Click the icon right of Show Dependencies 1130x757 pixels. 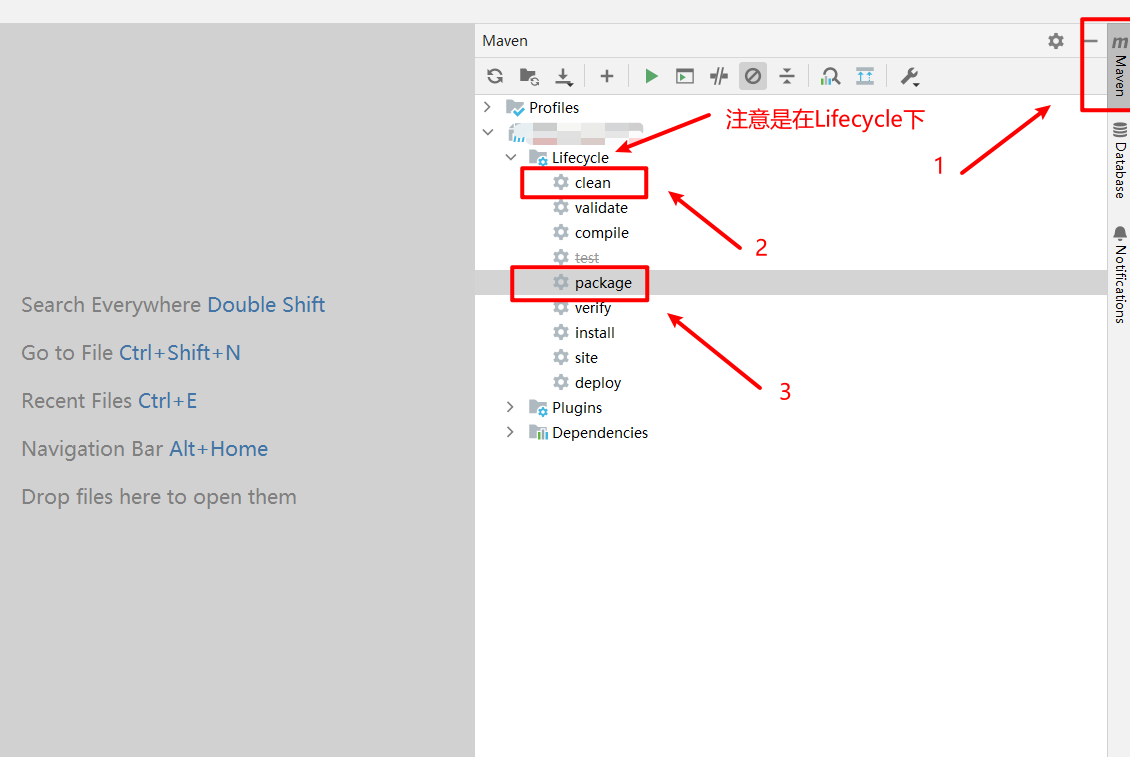coord(865,76)
